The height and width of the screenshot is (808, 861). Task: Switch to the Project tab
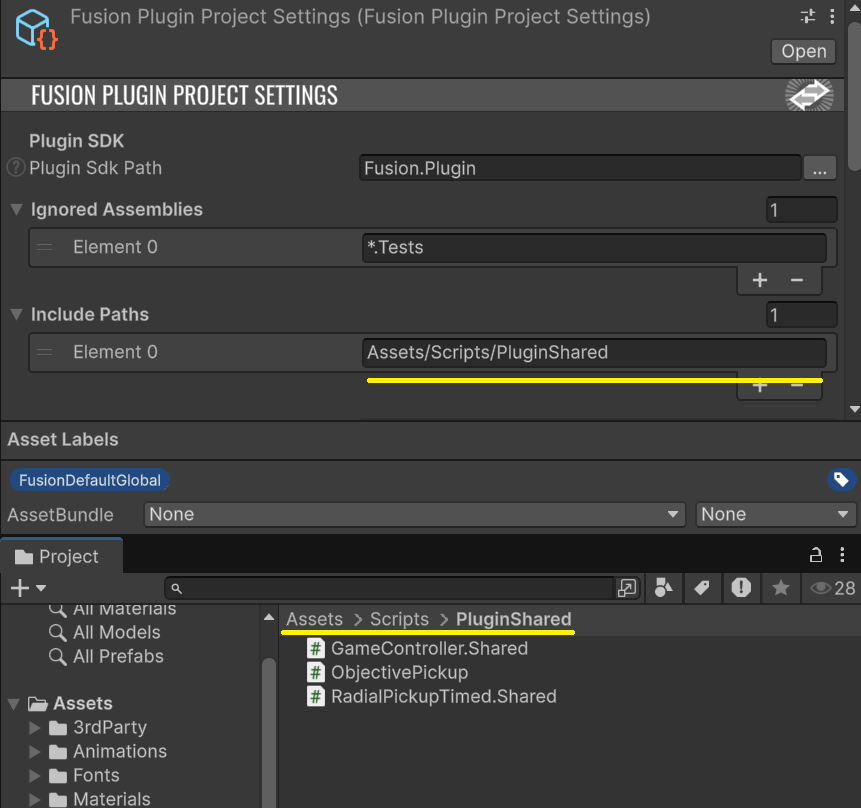[62, 556]
